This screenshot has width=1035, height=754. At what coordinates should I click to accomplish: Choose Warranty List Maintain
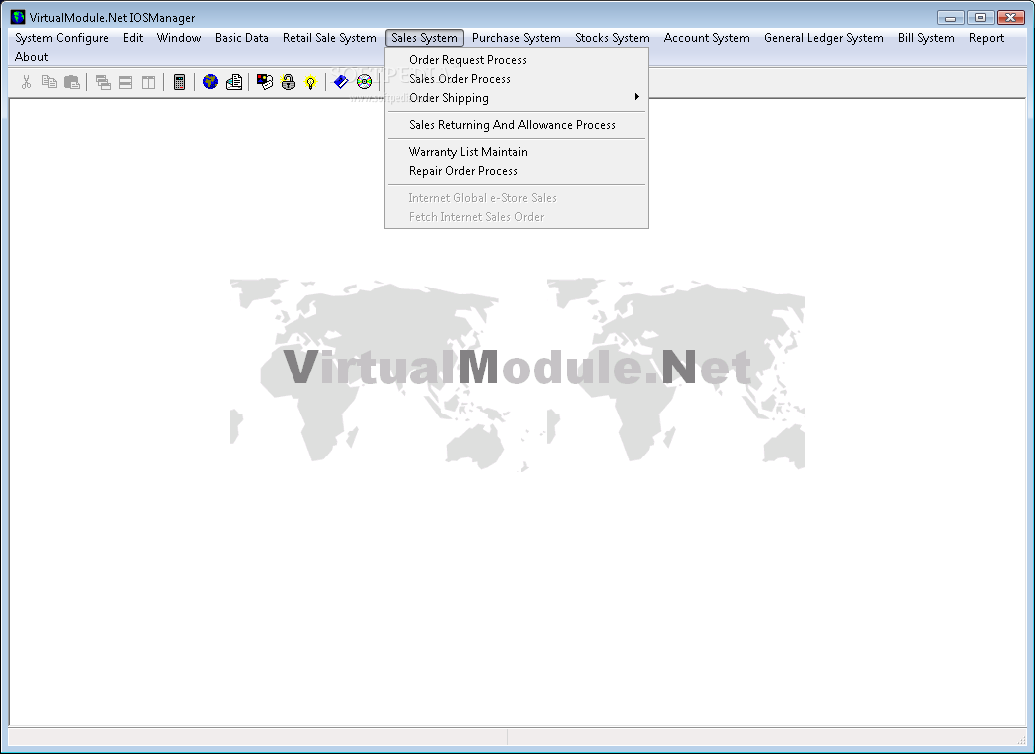516,152
